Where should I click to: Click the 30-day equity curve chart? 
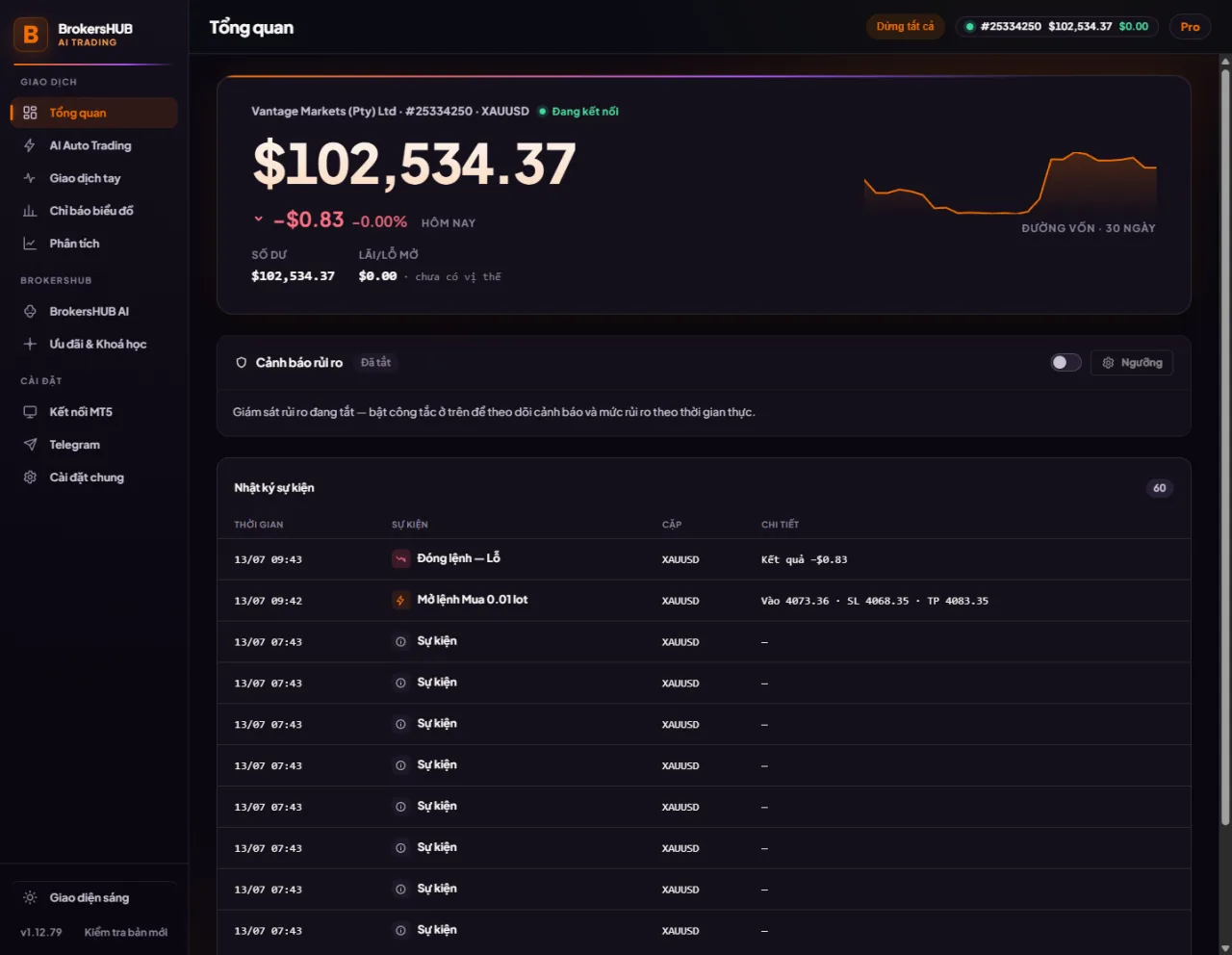click(x=1010, y=183)
